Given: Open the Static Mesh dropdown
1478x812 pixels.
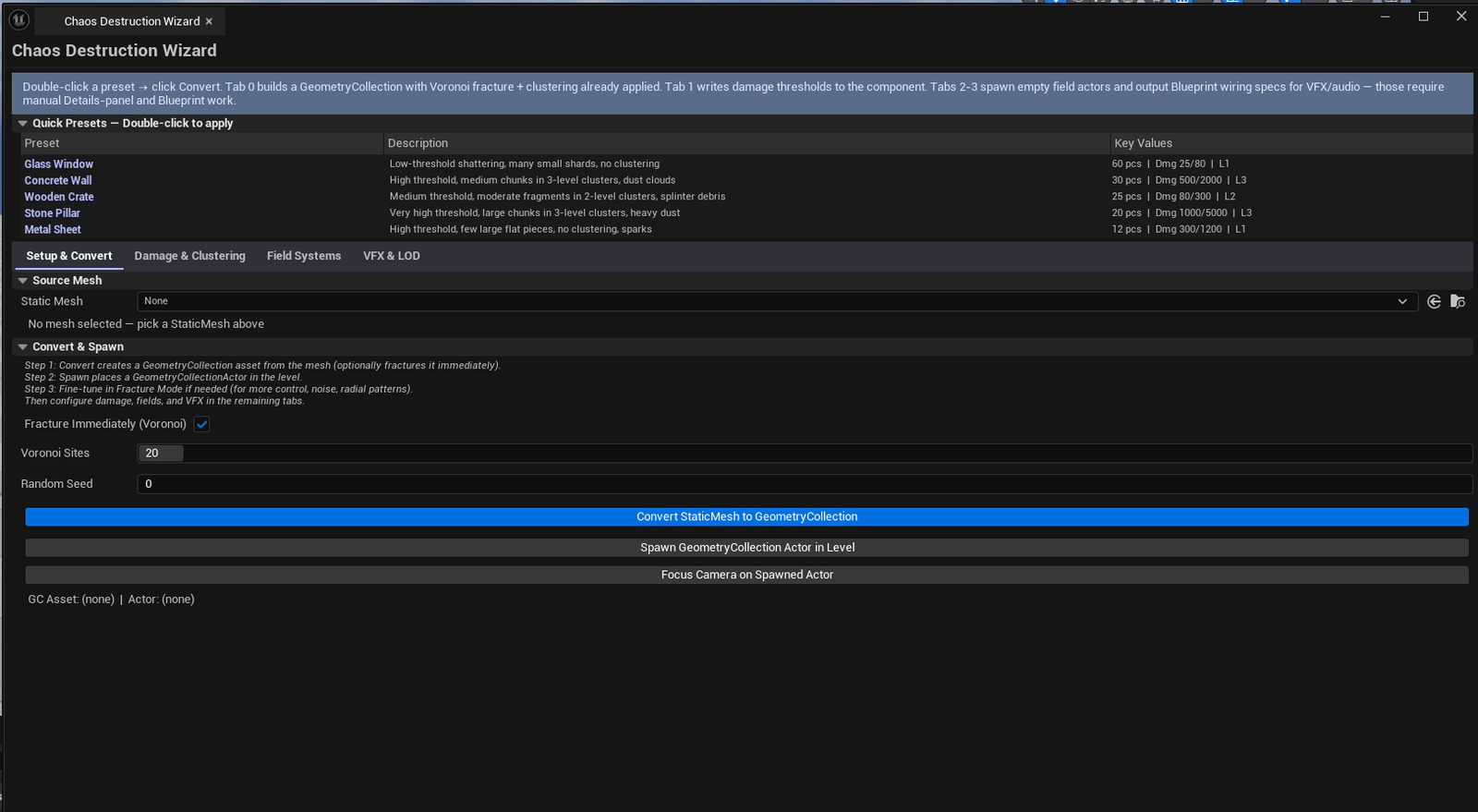Looking at the screenshot, I should point(777,301).
